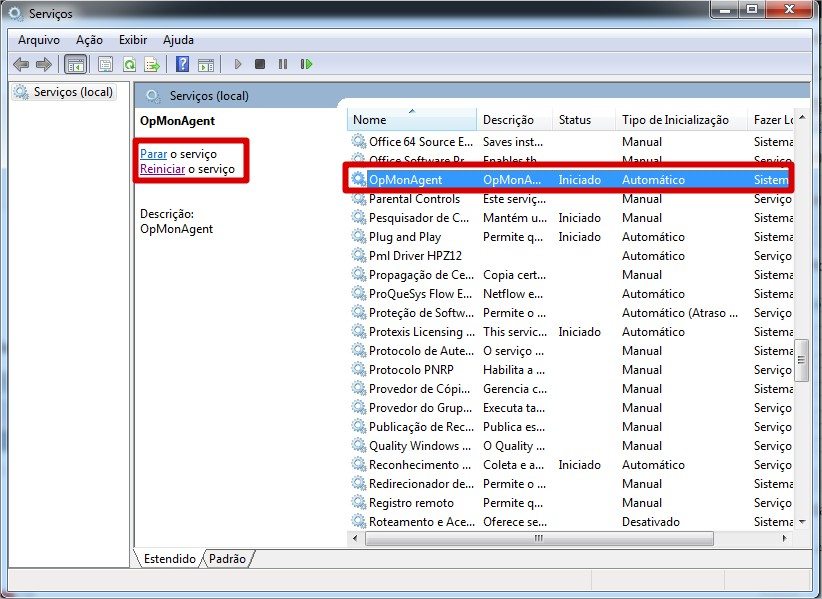822x599 pixels.
Task: Select the Plug and Play service row
Action: [x=405, y=237]
